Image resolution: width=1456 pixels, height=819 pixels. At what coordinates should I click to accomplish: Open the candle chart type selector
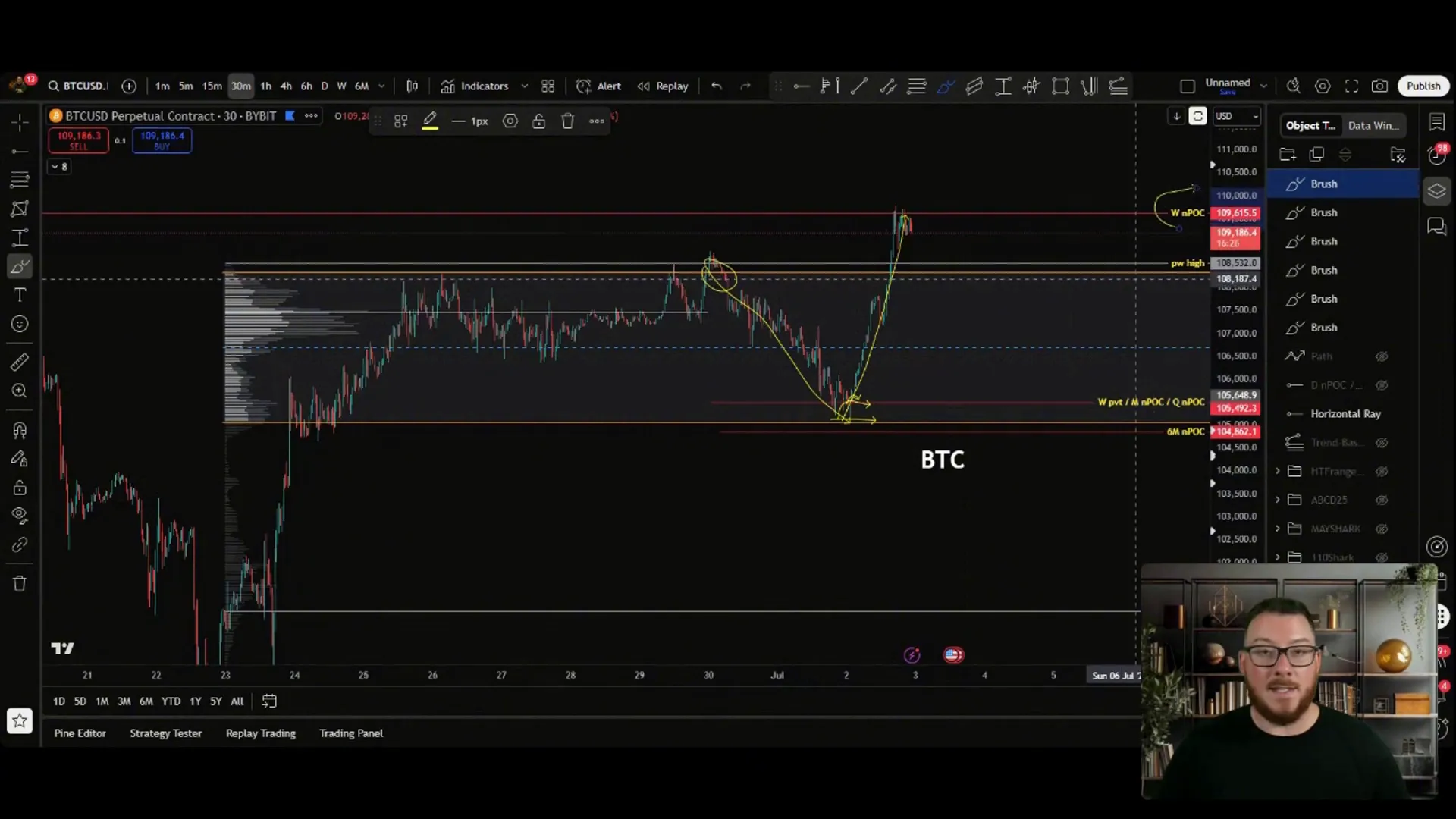tap(413, 86)
